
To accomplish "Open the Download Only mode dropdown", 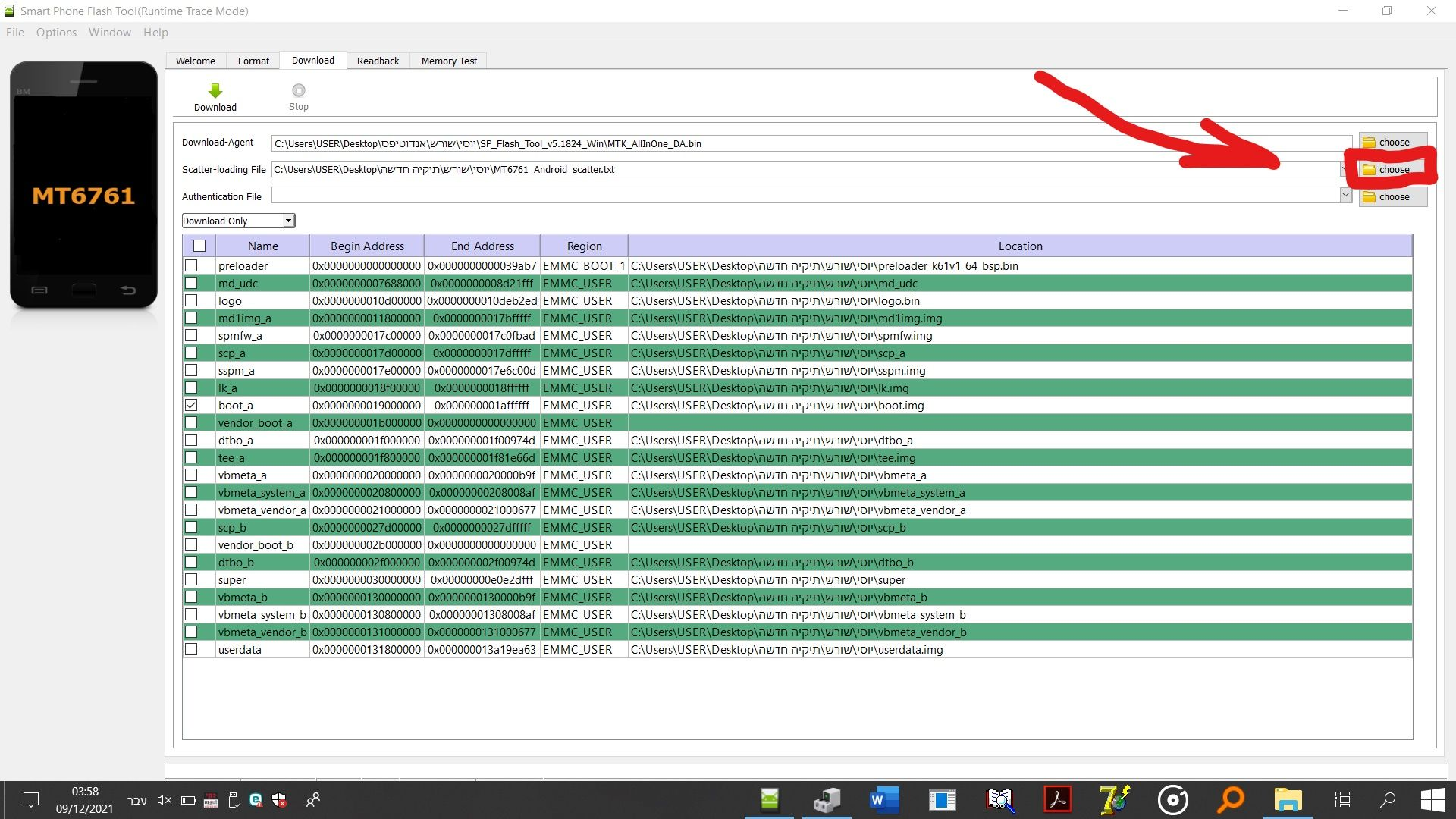I will [x=288, y=221].
